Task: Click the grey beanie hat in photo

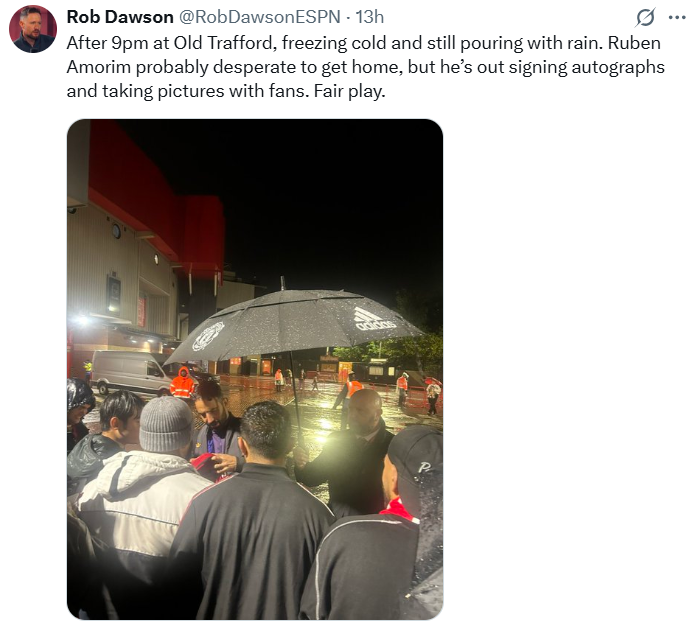Action: (166, 424)
